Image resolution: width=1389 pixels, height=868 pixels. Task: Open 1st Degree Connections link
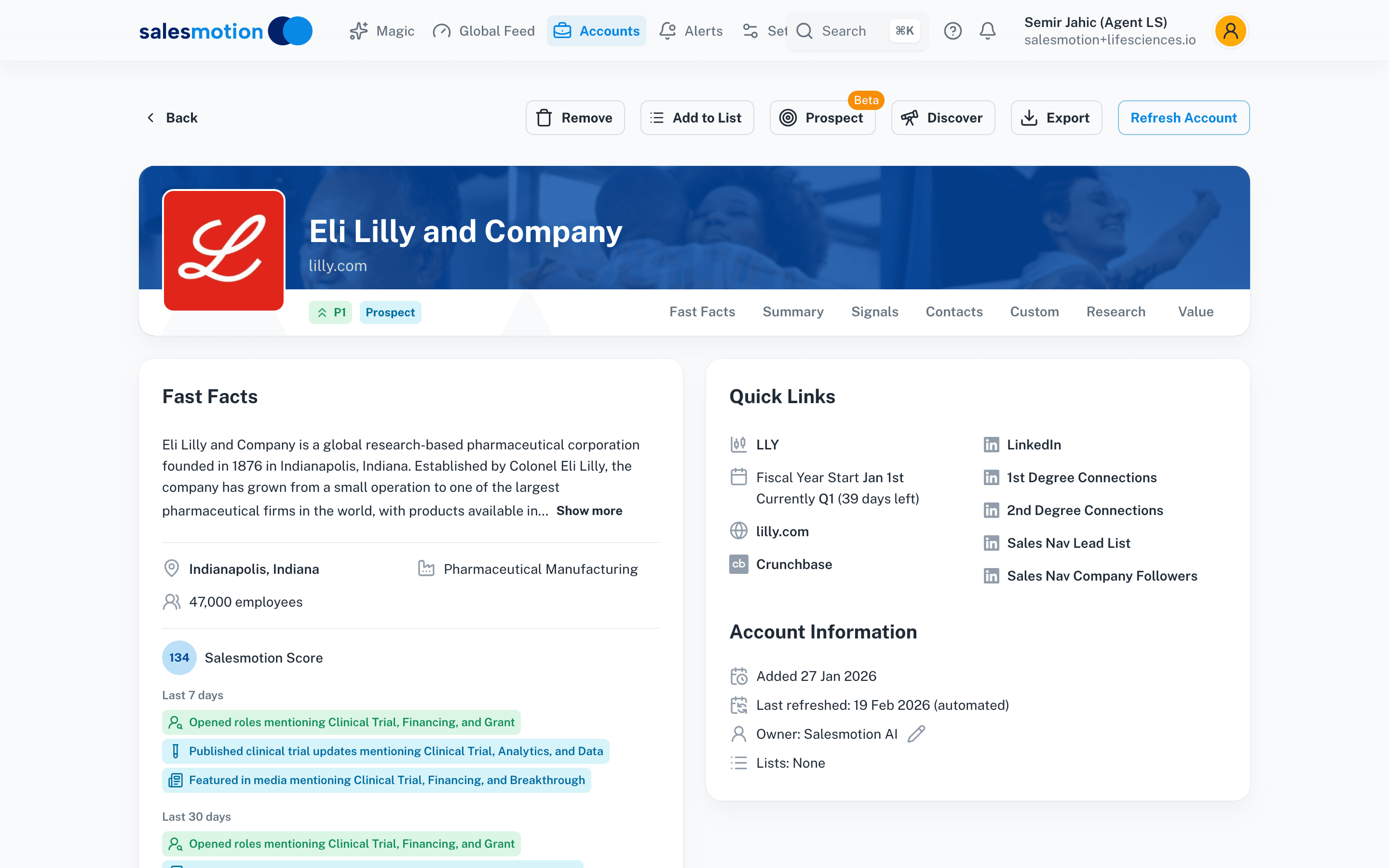[x=1081, y=477]
